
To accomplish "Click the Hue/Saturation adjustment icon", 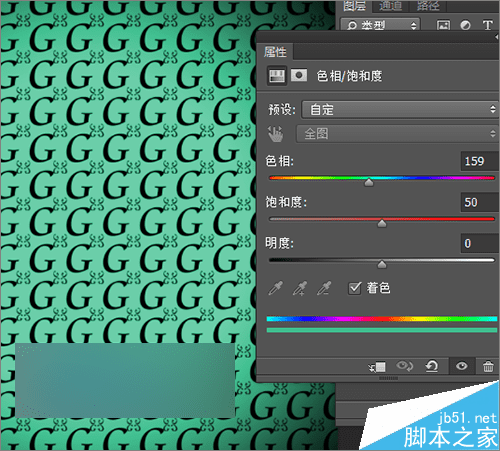I will (x=277, y=76).
